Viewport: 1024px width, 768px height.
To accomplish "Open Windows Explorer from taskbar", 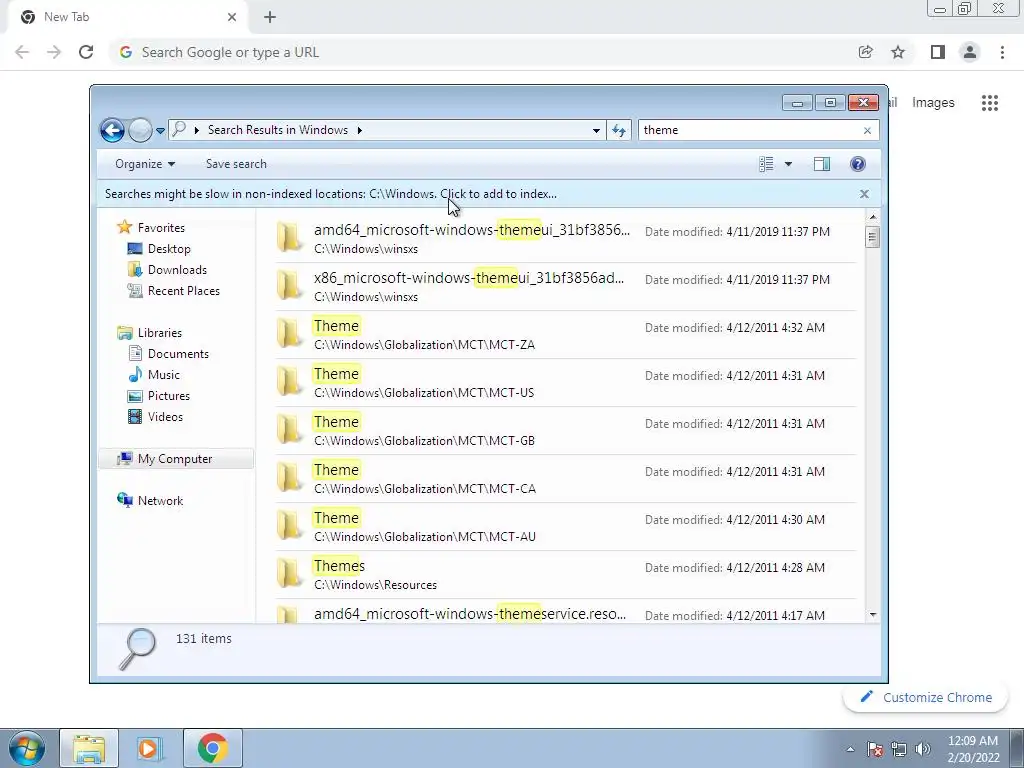I will pyautogui.click(x=89, y=748).
